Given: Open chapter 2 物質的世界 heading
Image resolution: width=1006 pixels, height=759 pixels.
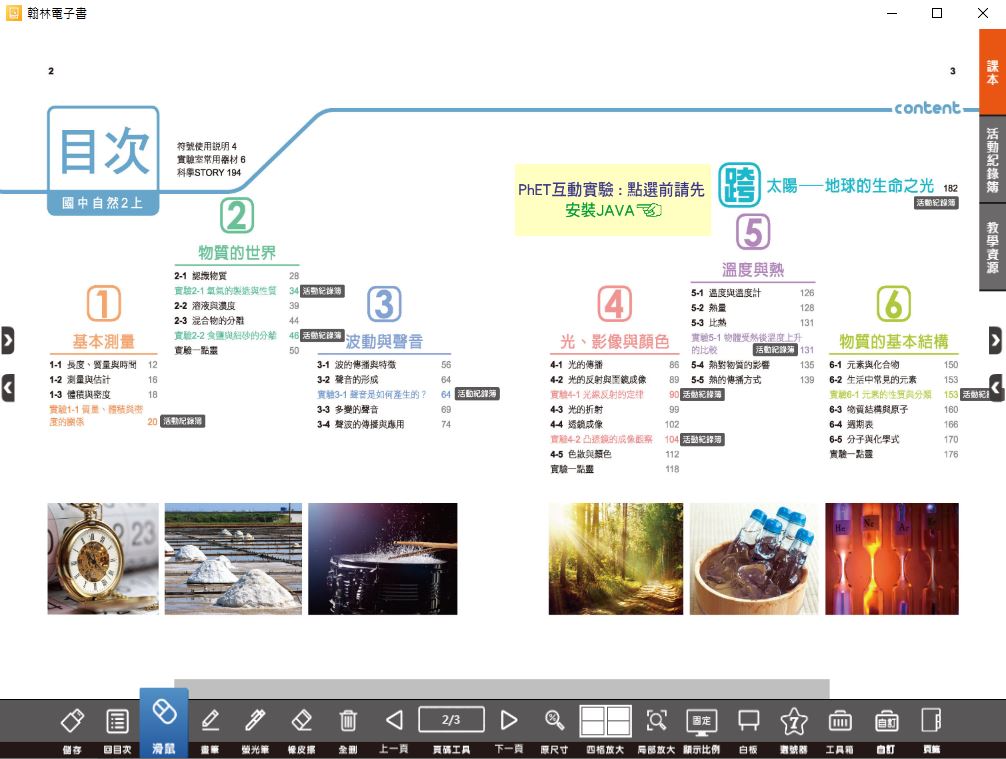Looking at the screenshot, I should [237, 252].
